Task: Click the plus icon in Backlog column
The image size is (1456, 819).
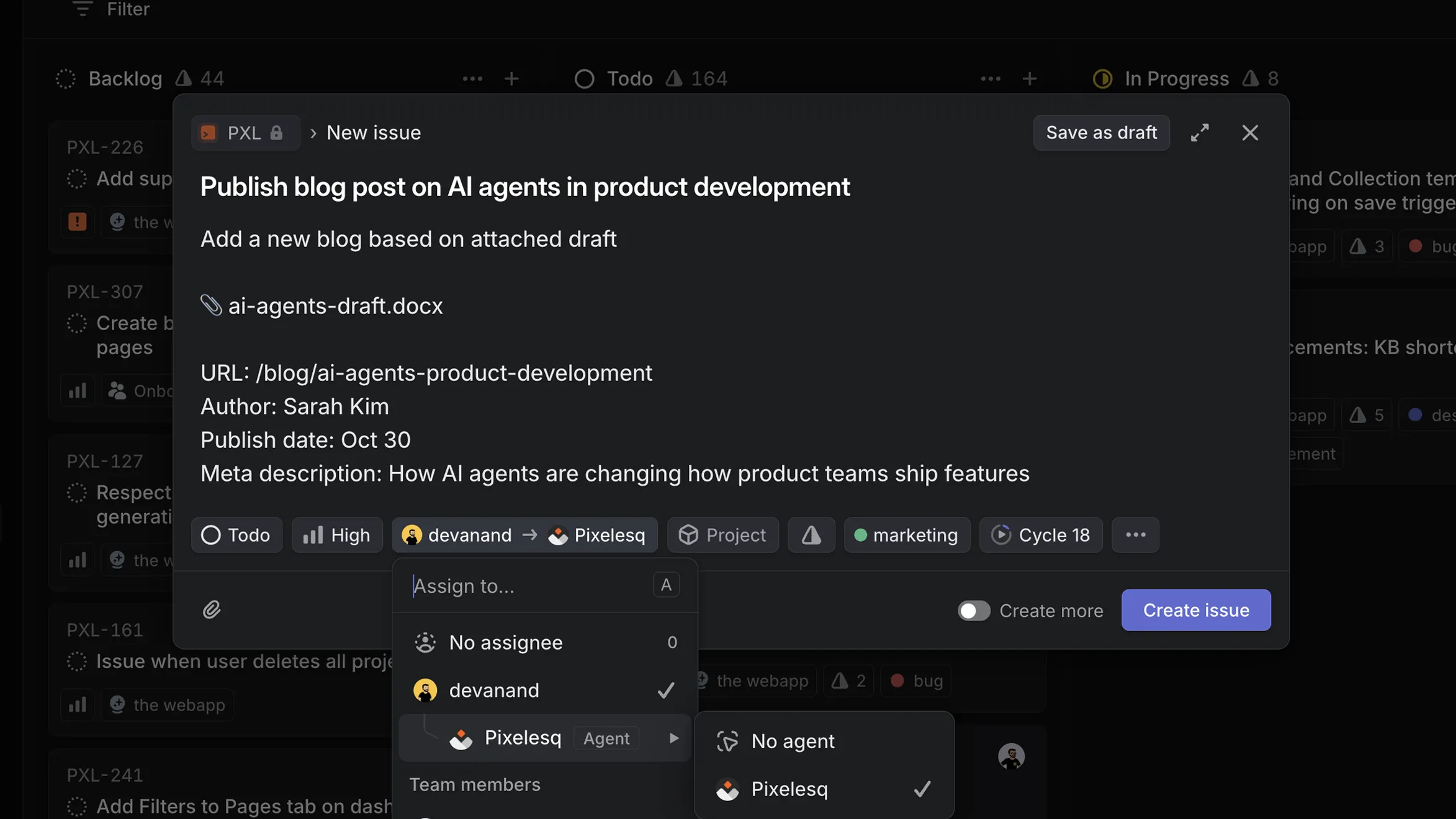Action: point(511,79)
